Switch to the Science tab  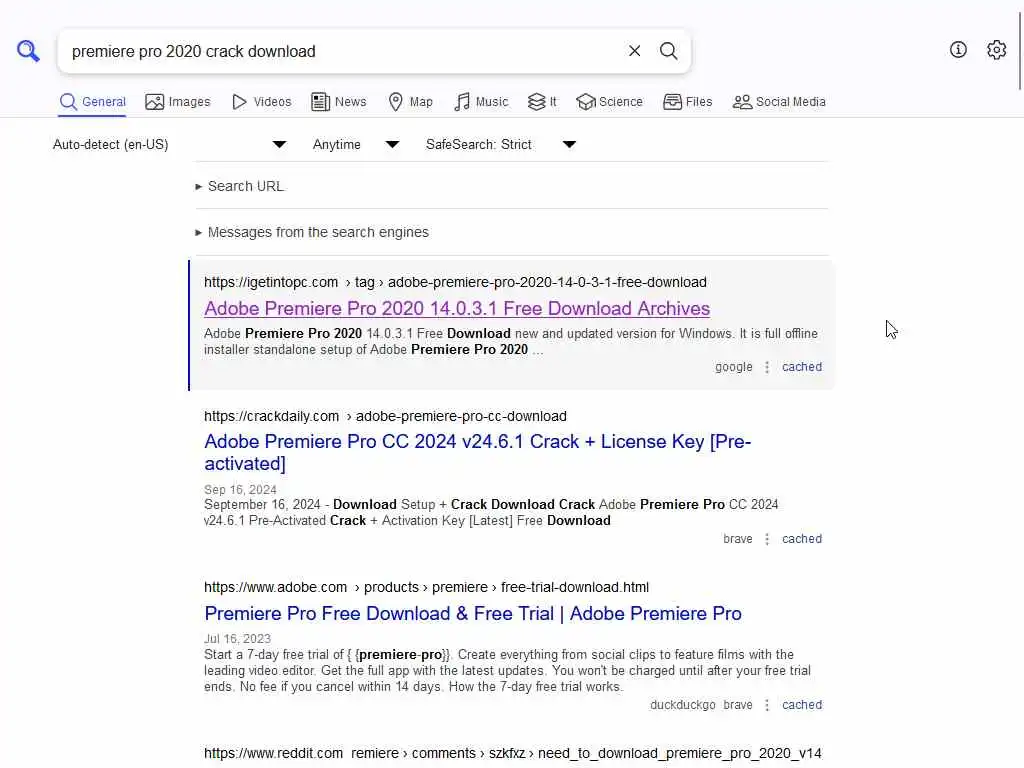(609, 102)
